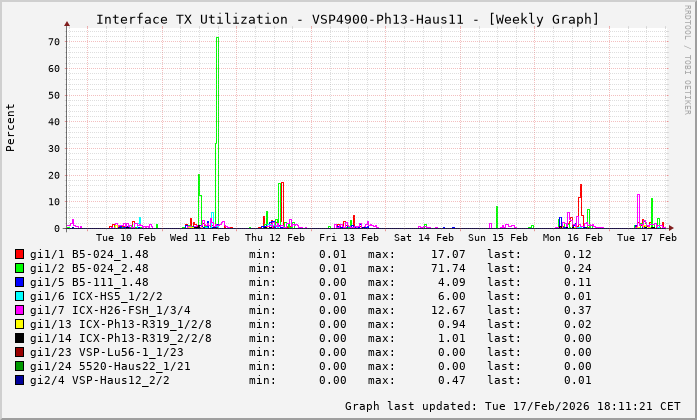697x420 pixels.
Task: Click the red gi1/1 legend swatch
Action: point(20,254)
